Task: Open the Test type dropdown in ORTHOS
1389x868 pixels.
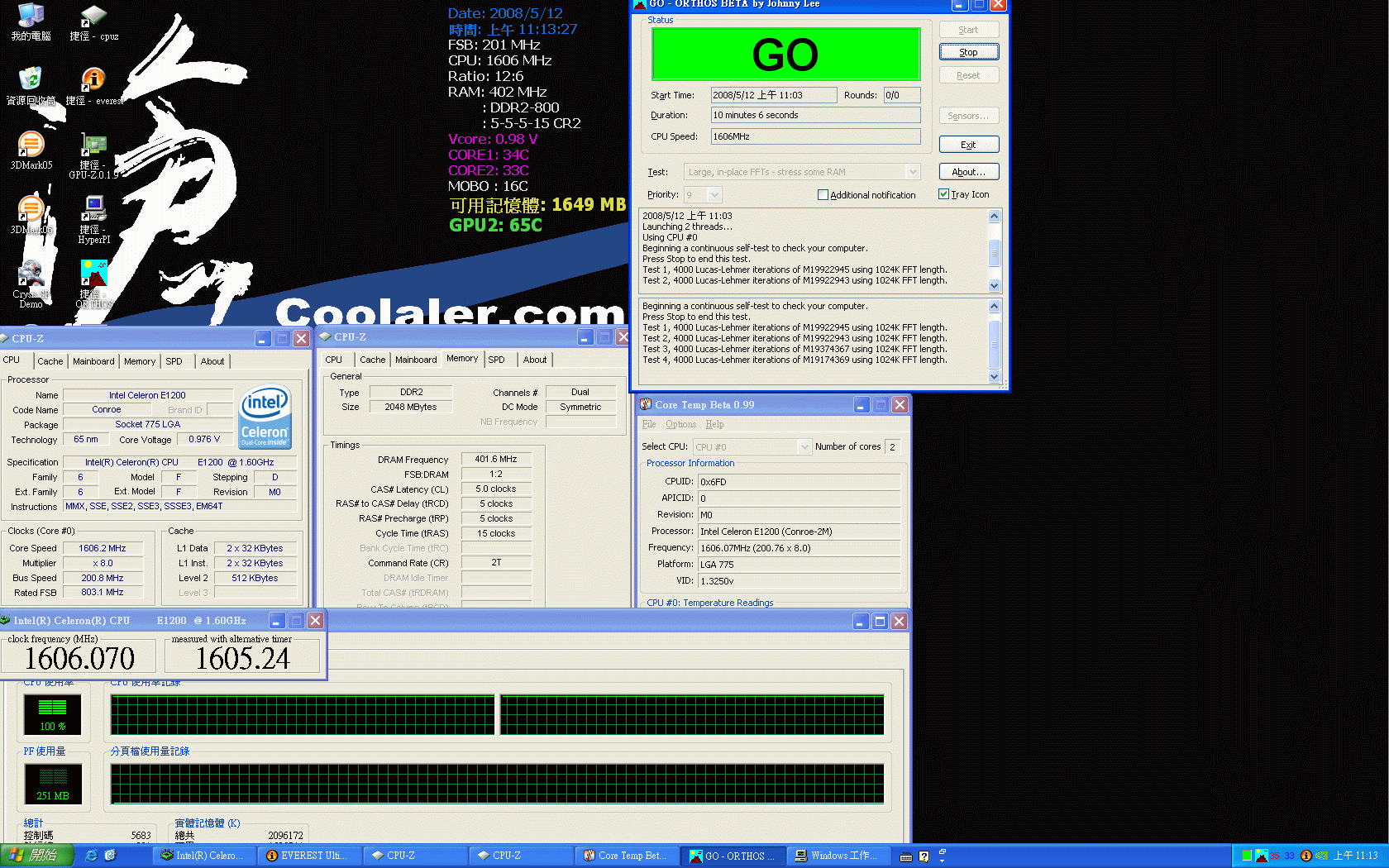Action: tap(913, 172)
